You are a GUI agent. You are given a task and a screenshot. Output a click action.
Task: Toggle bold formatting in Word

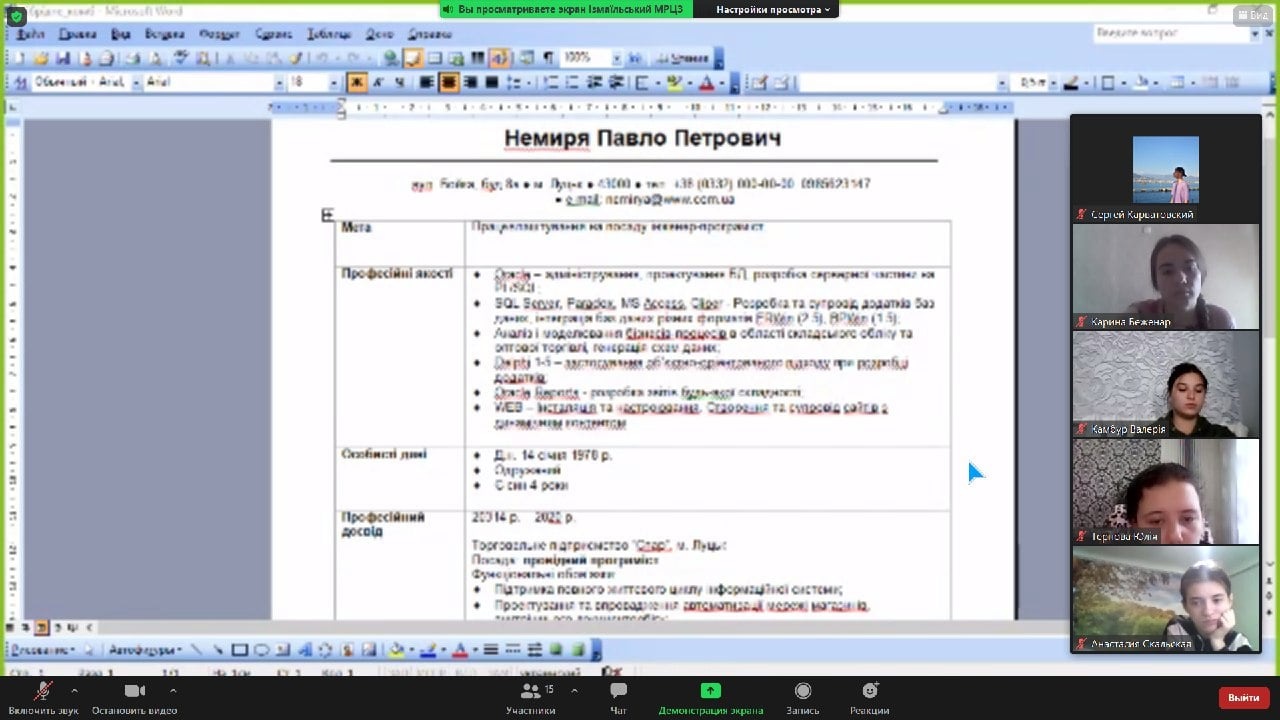coord(356,82)
